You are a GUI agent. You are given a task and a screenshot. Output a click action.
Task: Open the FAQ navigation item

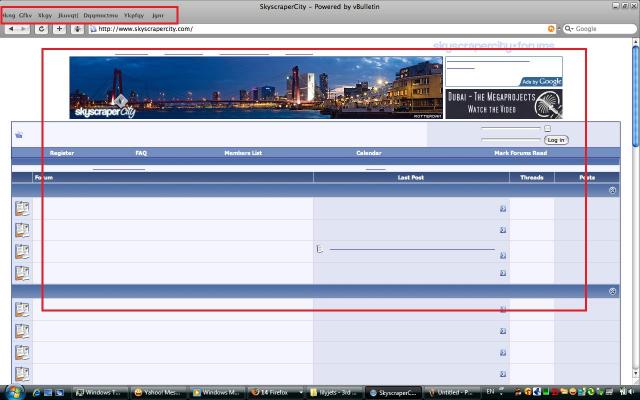point(141,153)
